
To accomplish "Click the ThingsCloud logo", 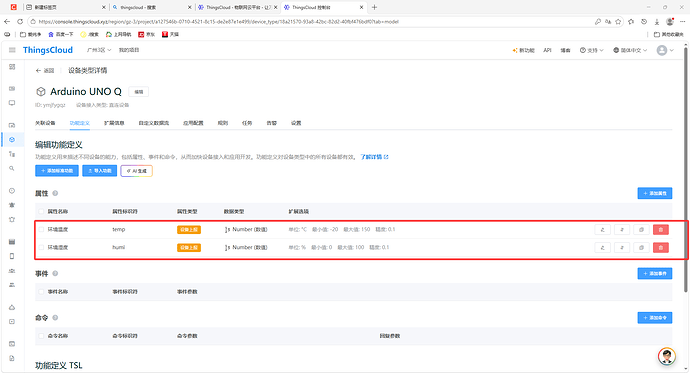I will tap(48, 50).
